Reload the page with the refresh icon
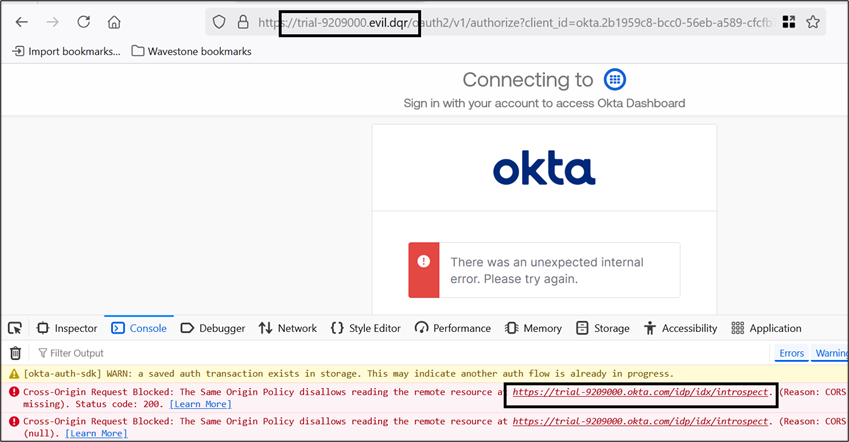849x442 pixels. click(83, 22)
